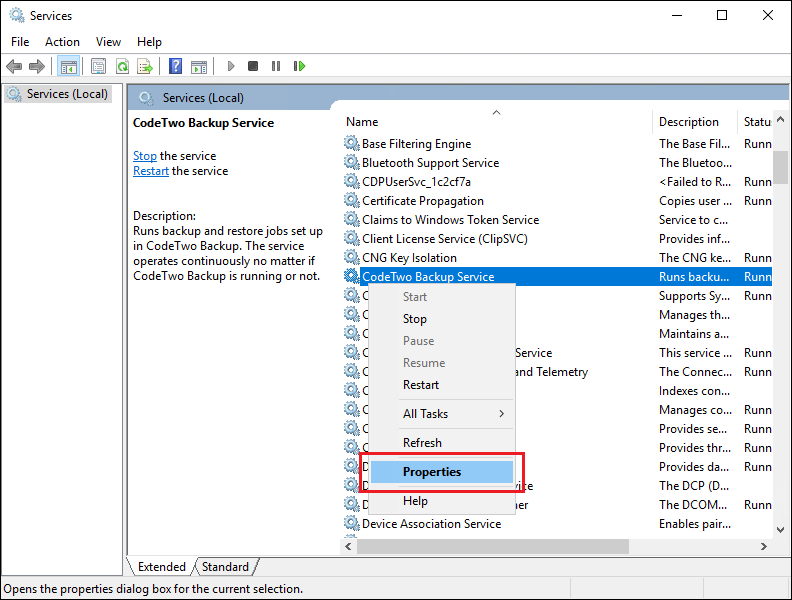Click the 'The DCOM...' description cell
Viewport: 792px width, 600px height.
(692, 504)
